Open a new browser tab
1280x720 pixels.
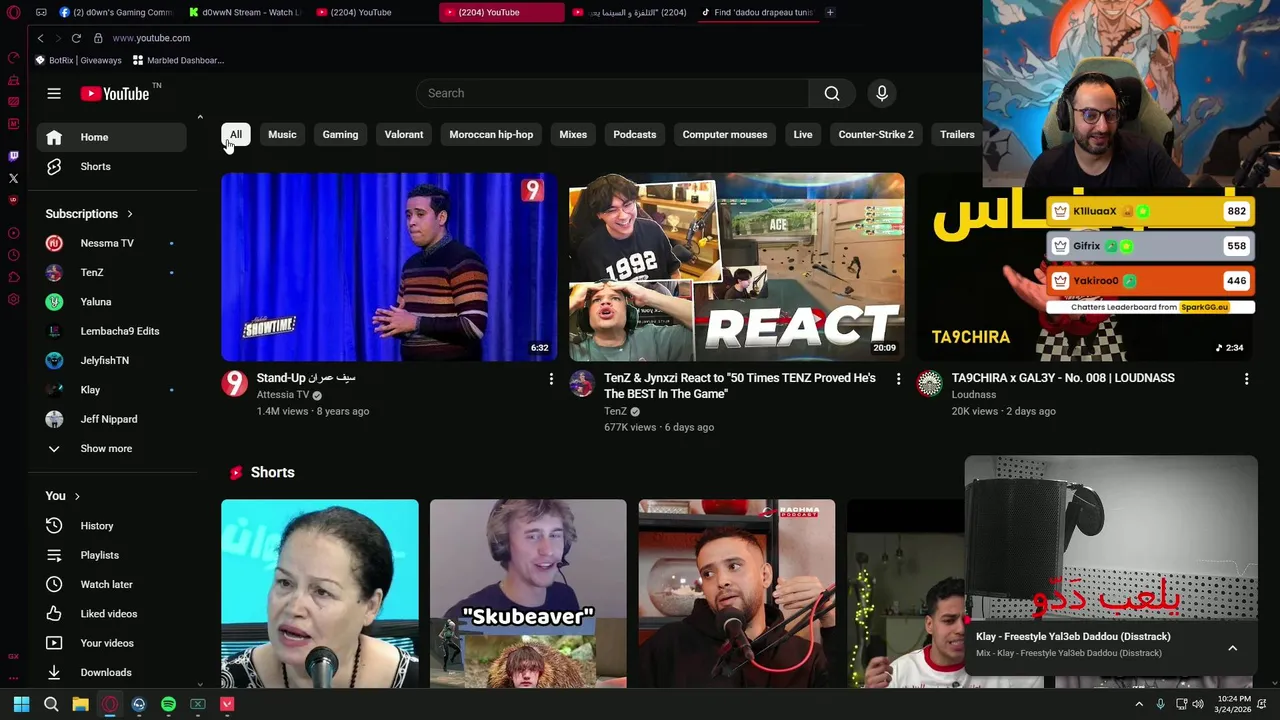pyautogui.click(x=830, y=12)
